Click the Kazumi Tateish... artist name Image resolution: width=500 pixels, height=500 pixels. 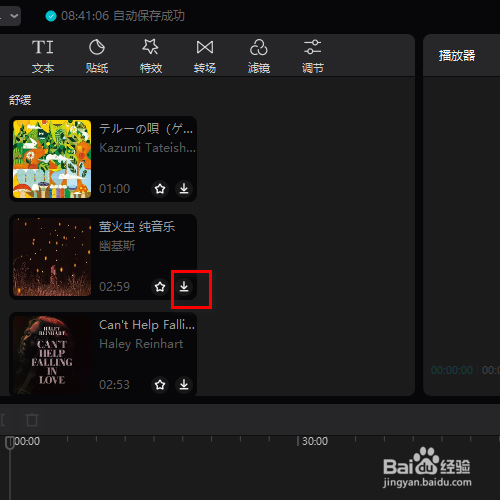pyautogui.click(x=147, y=148)
